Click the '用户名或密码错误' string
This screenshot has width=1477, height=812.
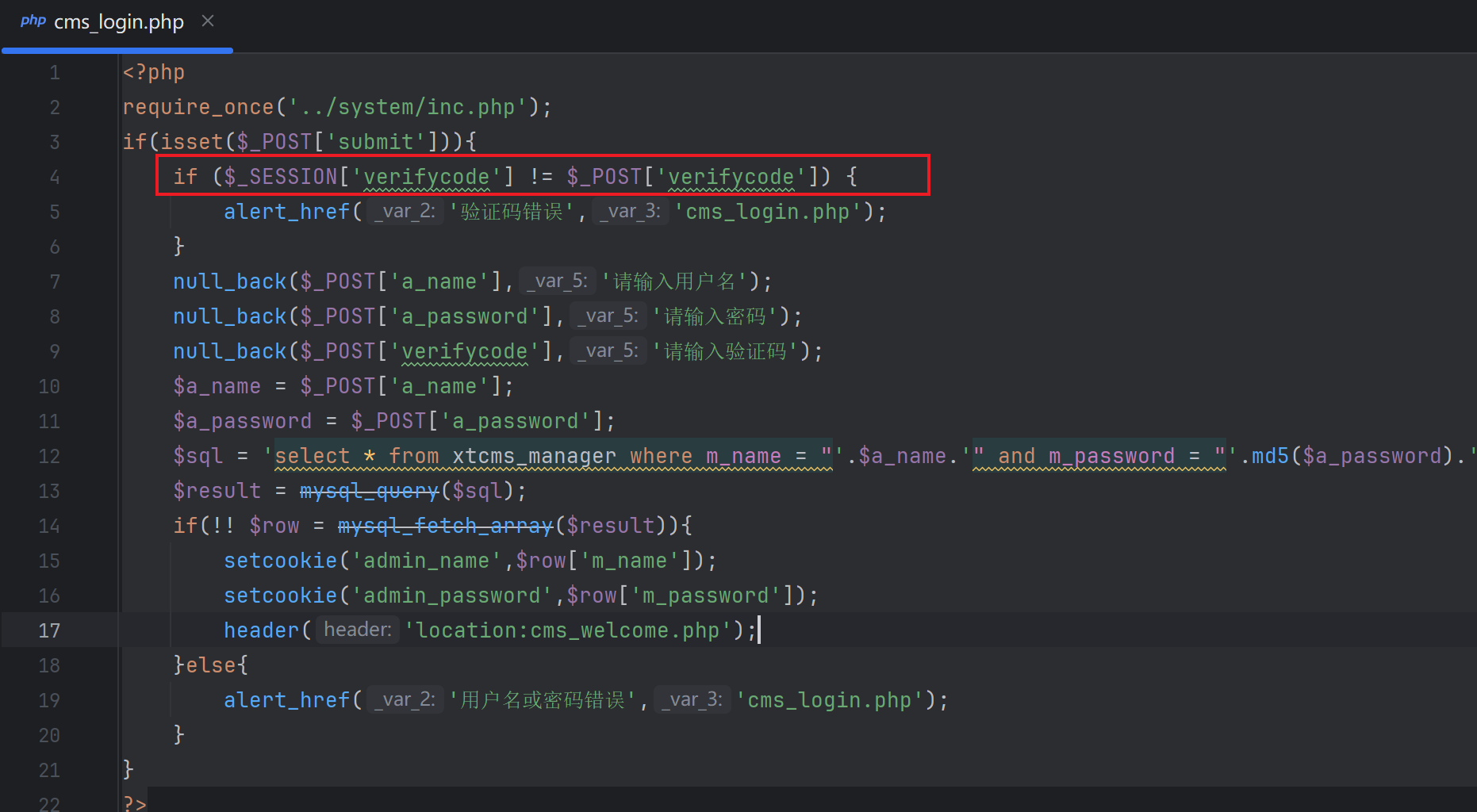click(543, 700)
